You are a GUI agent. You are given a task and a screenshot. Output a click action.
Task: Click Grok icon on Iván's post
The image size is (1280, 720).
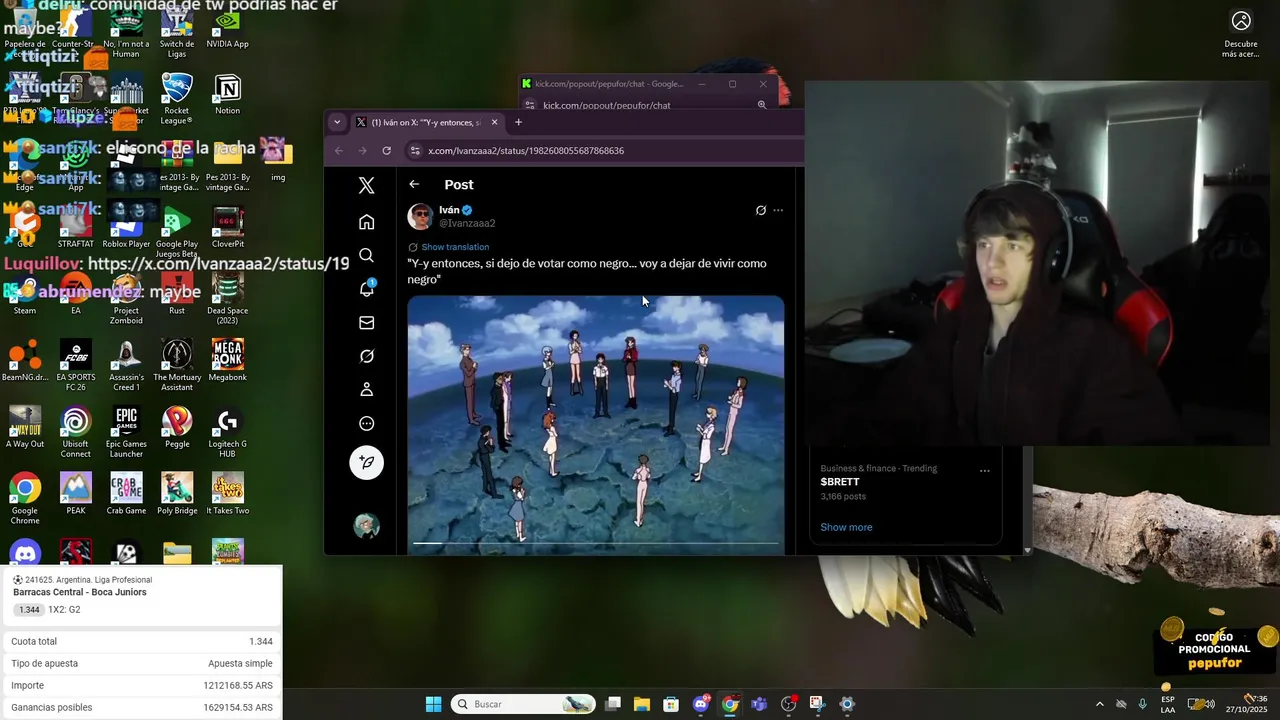pos(760,210)
